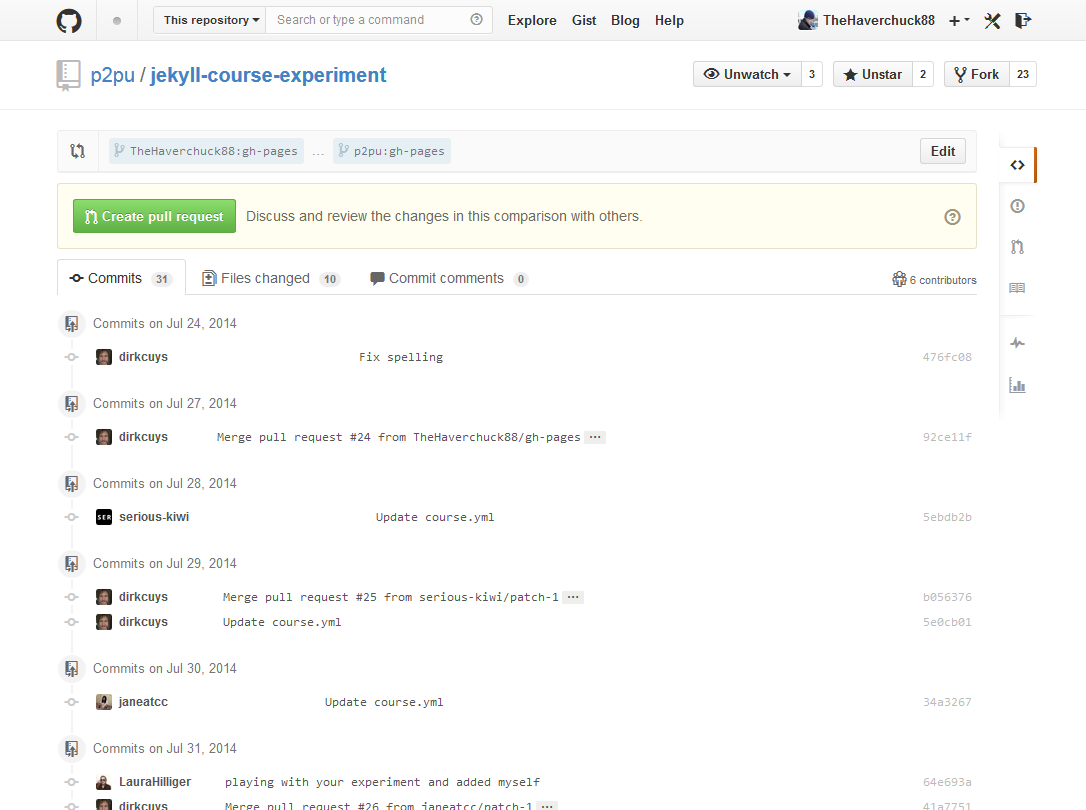
Task: Open commit hash 5ebdb2b
Action: point(947,517)
